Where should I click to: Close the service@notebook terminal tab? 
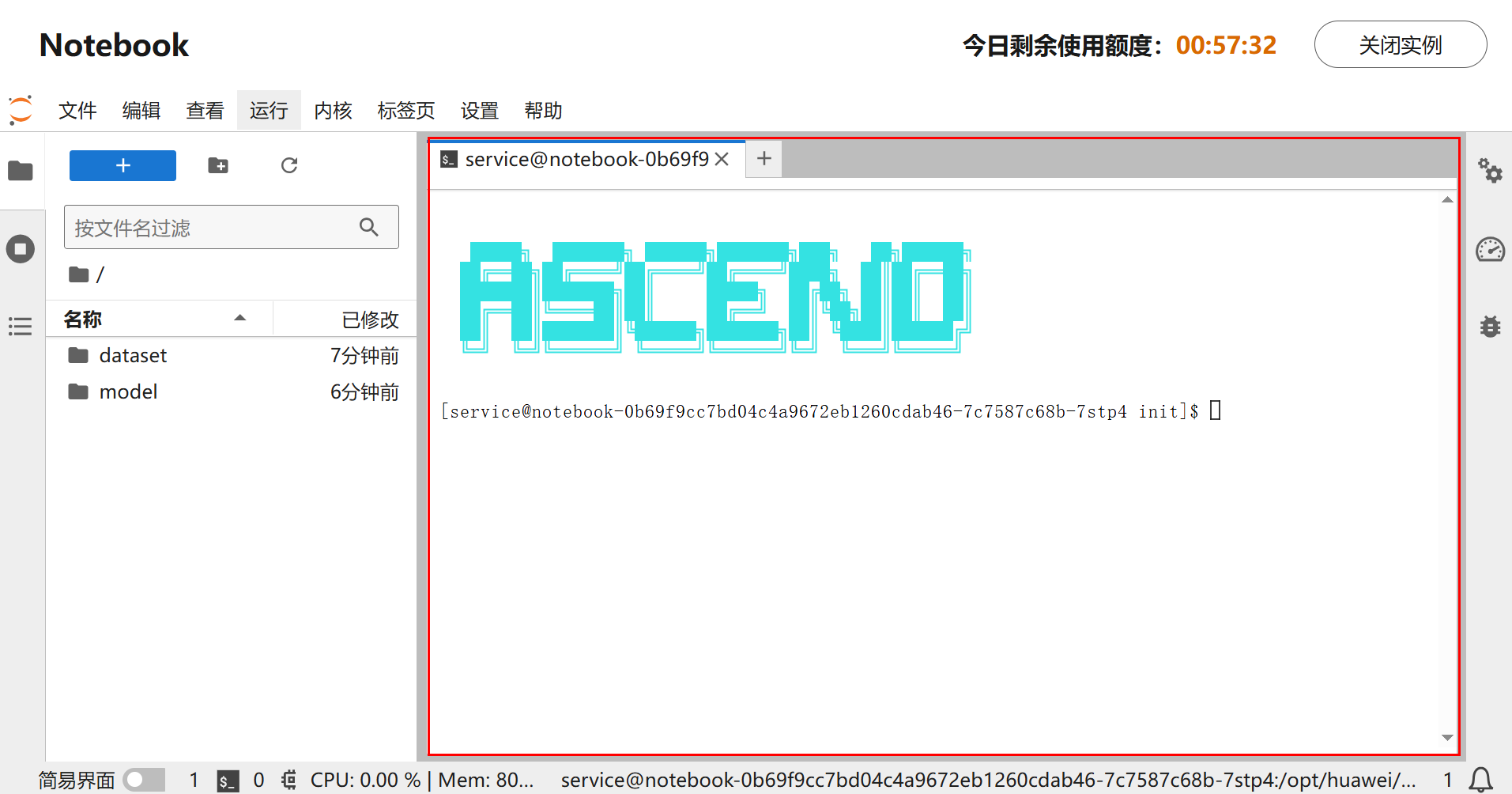(722, 159)
